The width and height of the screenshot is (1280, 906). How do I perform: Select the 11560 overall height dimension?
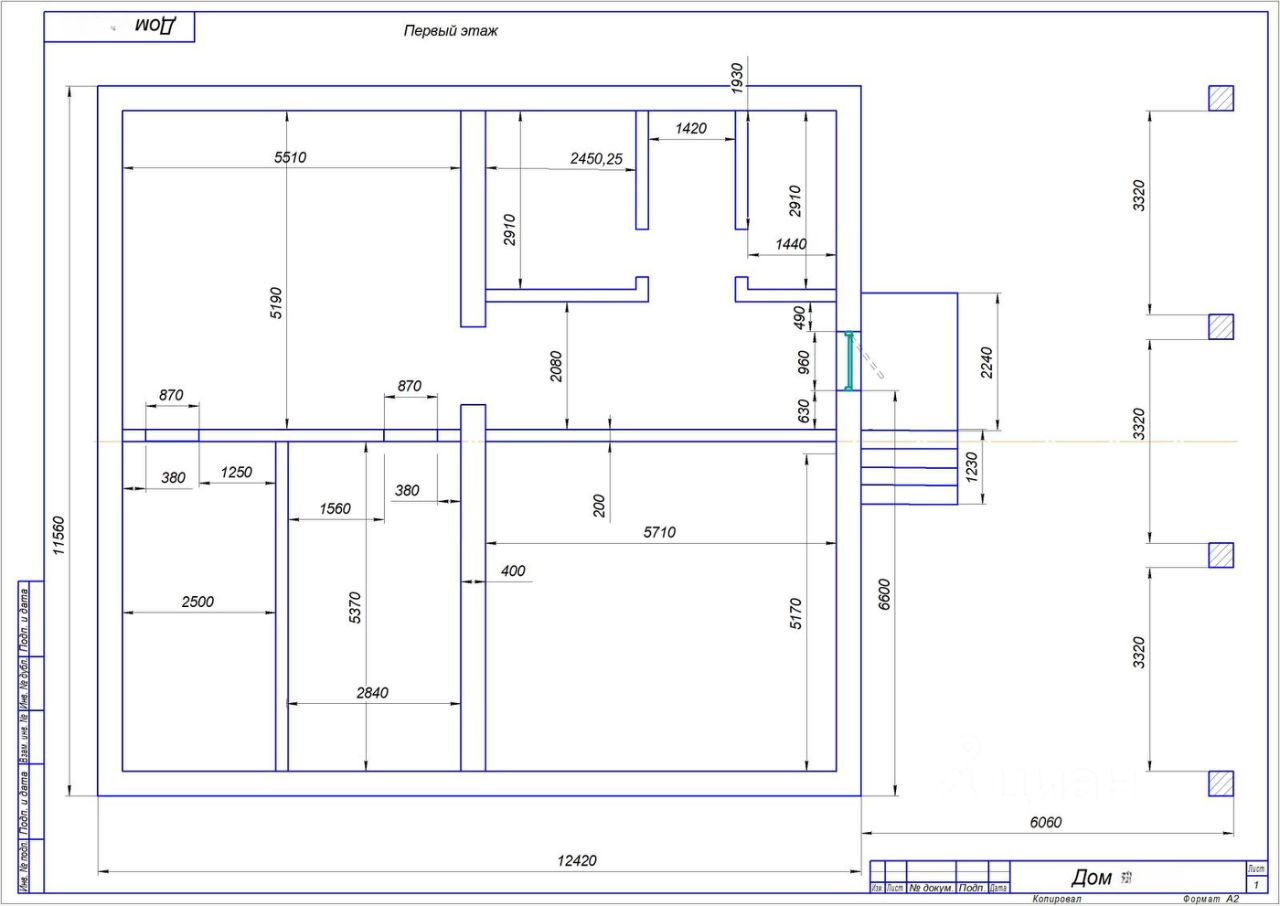click(x=58, y=535)
